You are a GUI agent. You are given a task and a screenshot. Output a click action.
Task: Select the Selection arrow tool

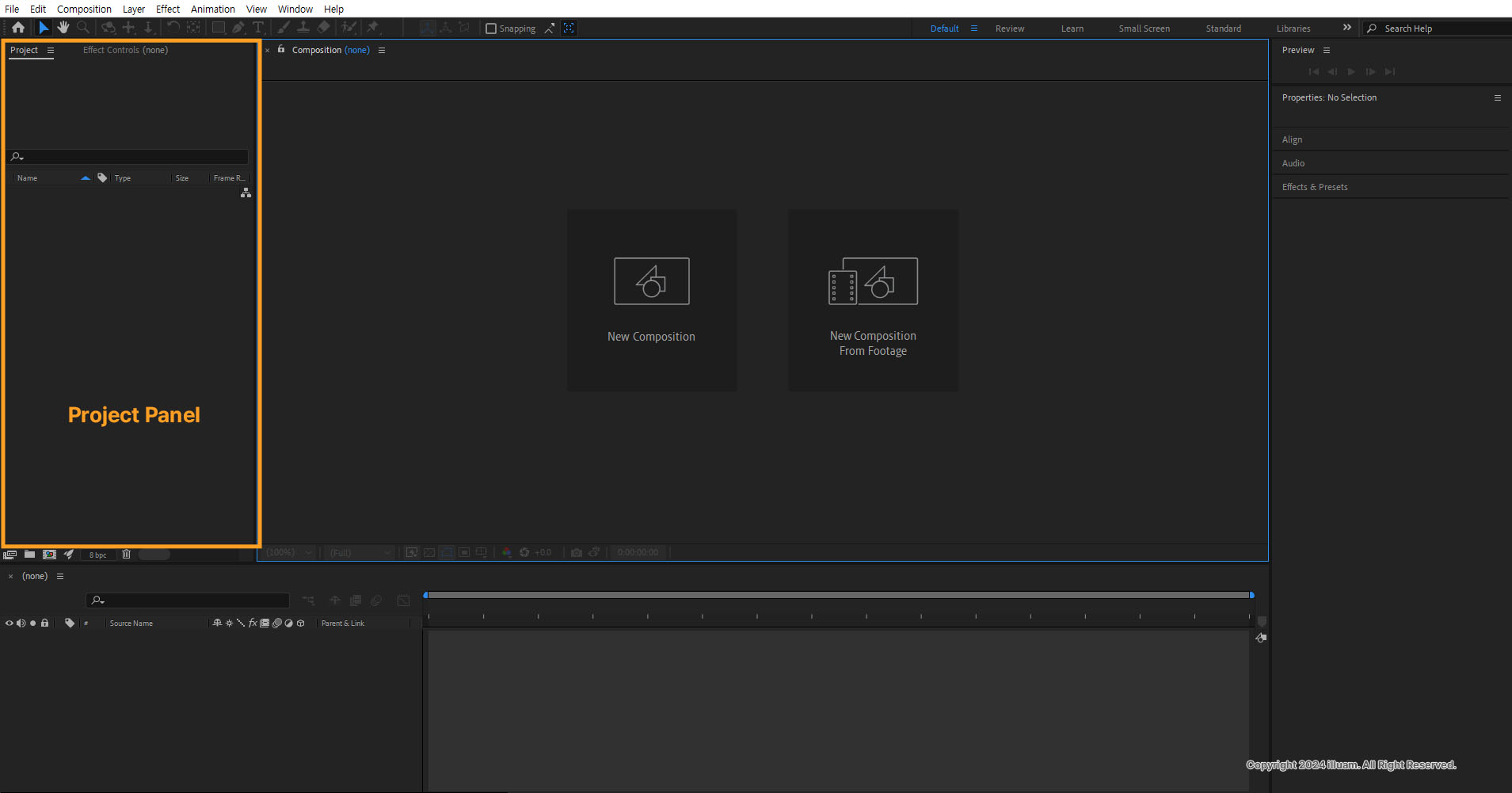point(44,28)
